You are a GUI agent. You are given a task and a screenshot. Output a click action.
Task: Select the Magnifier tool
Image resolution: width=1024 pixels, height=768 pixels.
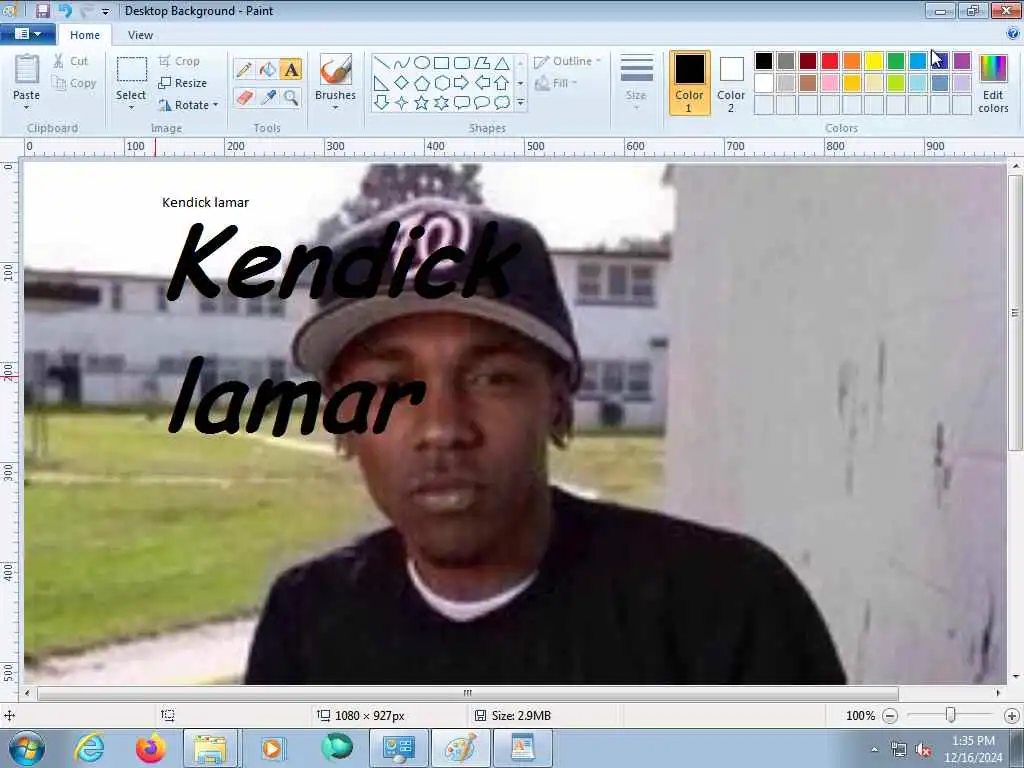[291, 98]
